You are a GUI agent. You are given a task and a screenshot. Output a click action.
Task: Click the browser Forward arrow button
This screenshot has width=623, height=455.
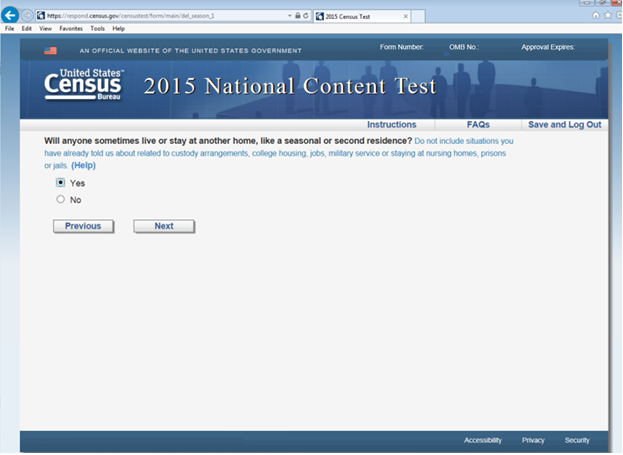coord(27,15)
